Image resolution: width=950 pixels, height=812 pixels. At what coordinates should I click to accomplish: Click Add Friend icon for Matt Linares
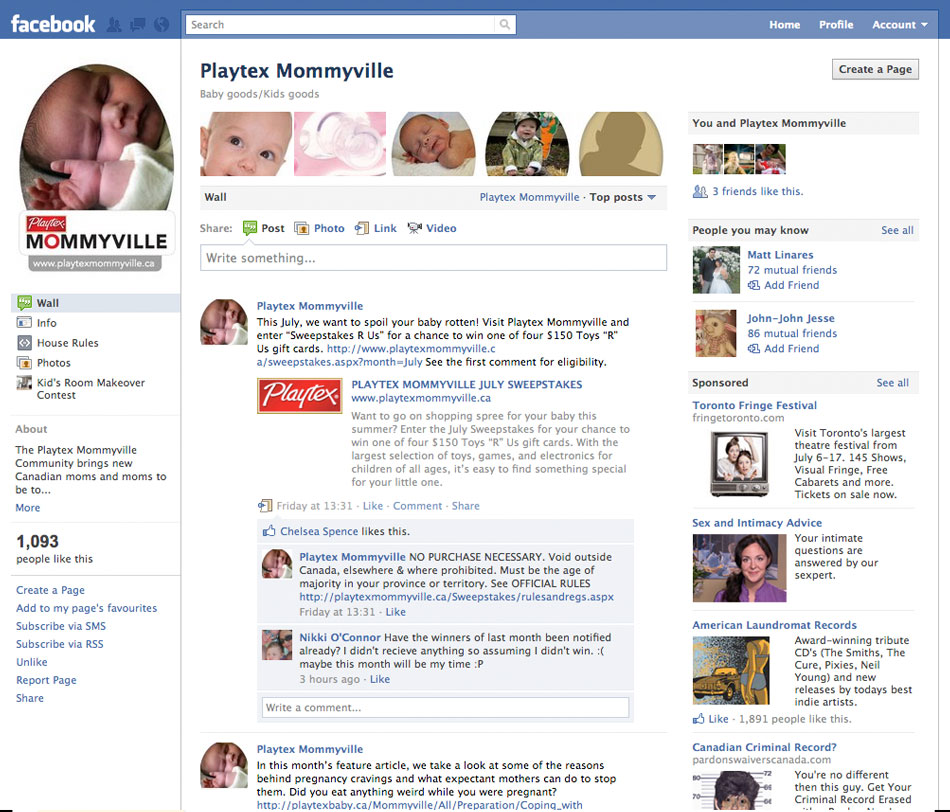tap(754, 285)
